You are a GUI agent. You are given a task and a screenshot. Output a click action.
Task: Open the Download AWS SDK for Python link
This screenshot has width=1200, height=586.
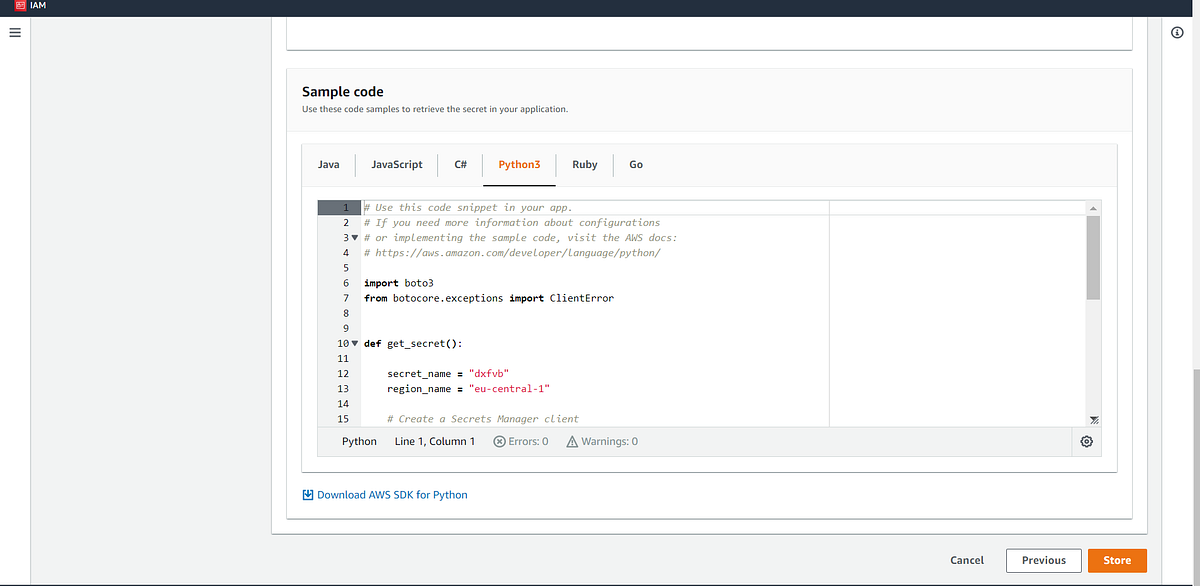pyautogui.click(x=393, y=494)
